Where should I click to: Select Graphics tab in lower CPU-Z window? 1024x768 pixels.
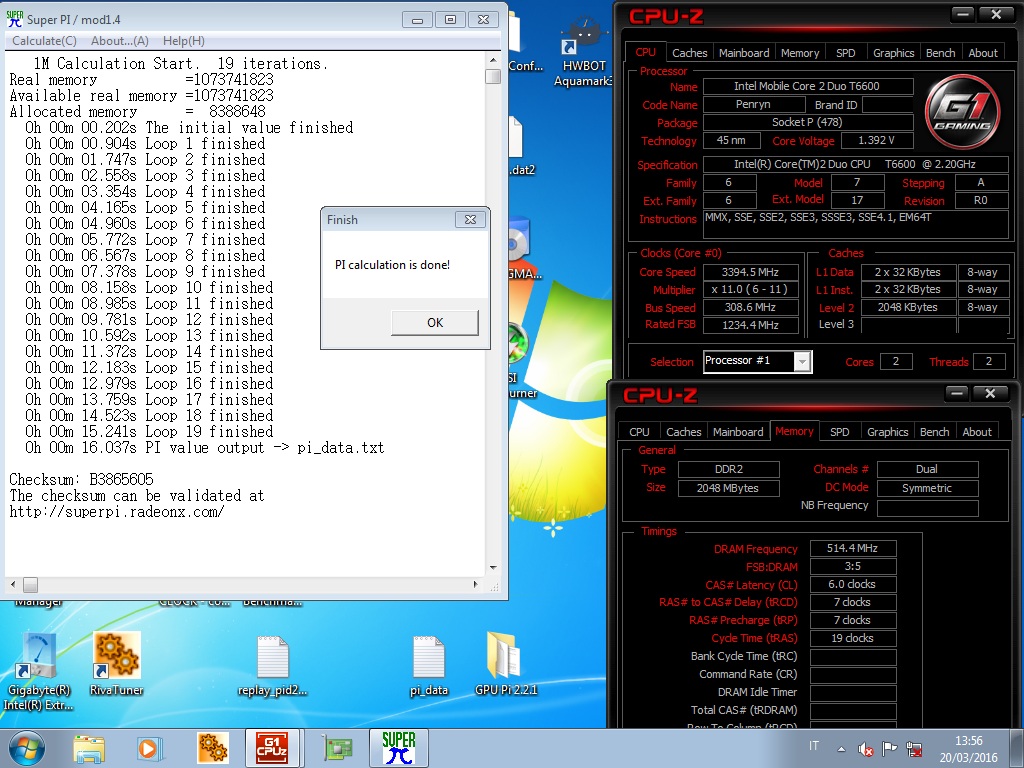click(x=888, y=432)
